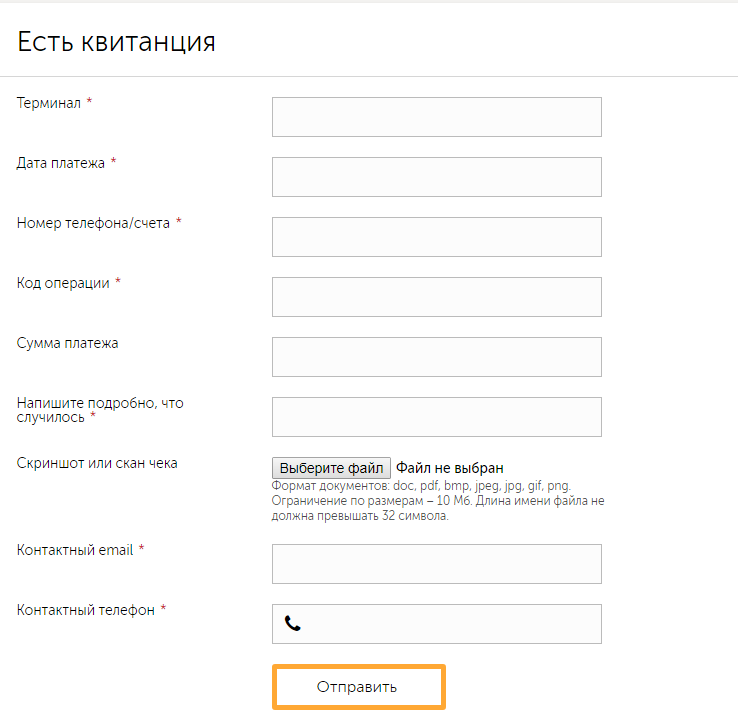Click the Терминал field label text
Screen dimensions: 738x726
(49, 103)
